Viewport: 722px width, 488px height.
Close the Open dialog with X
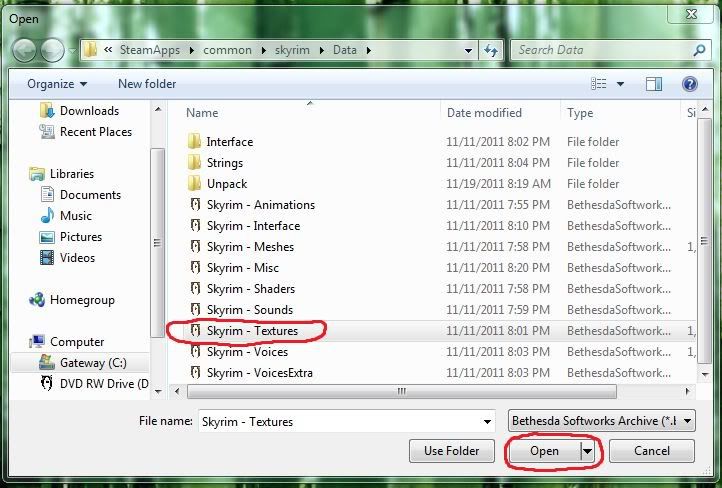(x=691, y=14)
